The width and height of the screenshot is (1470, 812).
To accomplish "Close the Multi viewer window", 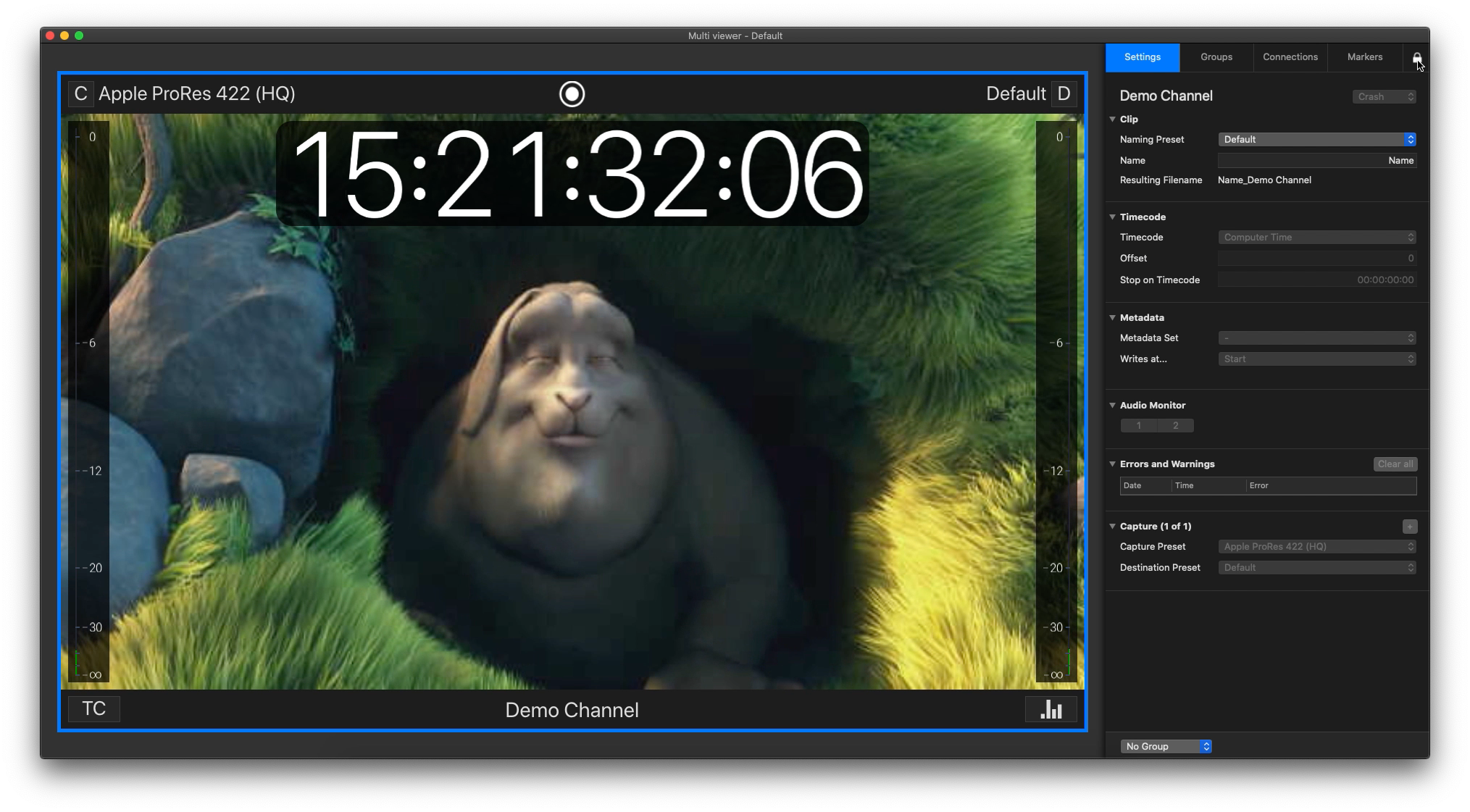I will point(50,35).
